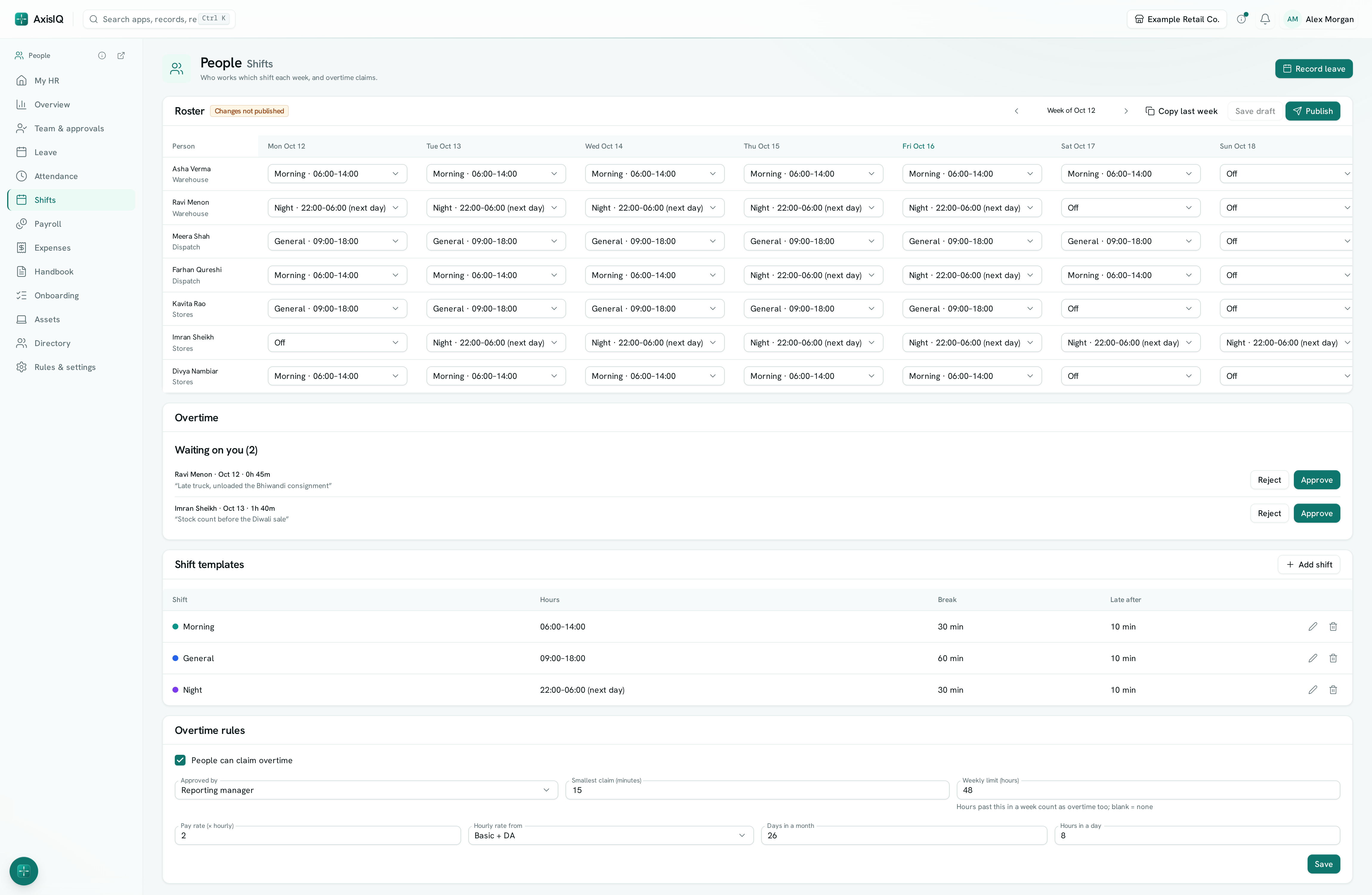This screenshot has width=1372, height=895.
Task: Open Asha Verma's Mon Oct 12 shift dropdown
Action: 337,174
